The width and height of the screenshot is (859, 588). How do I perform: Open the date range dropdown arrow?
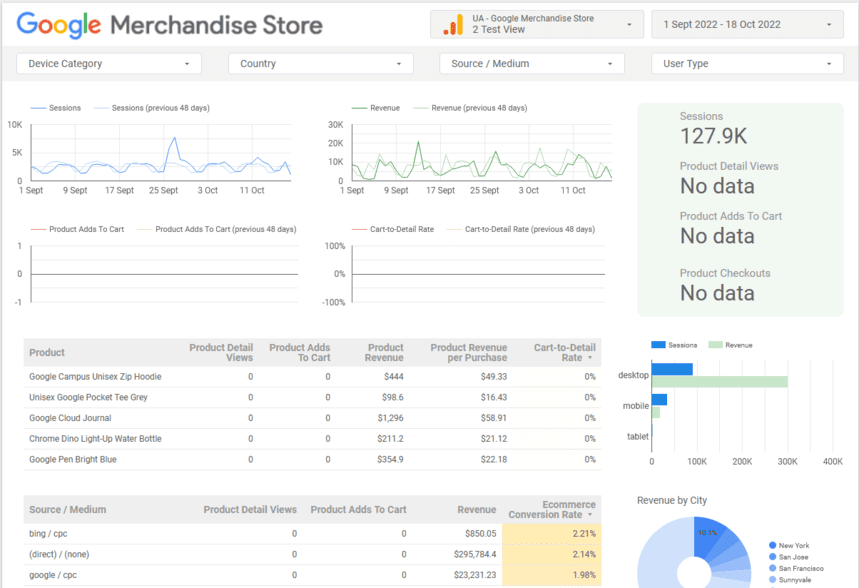(829, 24)
